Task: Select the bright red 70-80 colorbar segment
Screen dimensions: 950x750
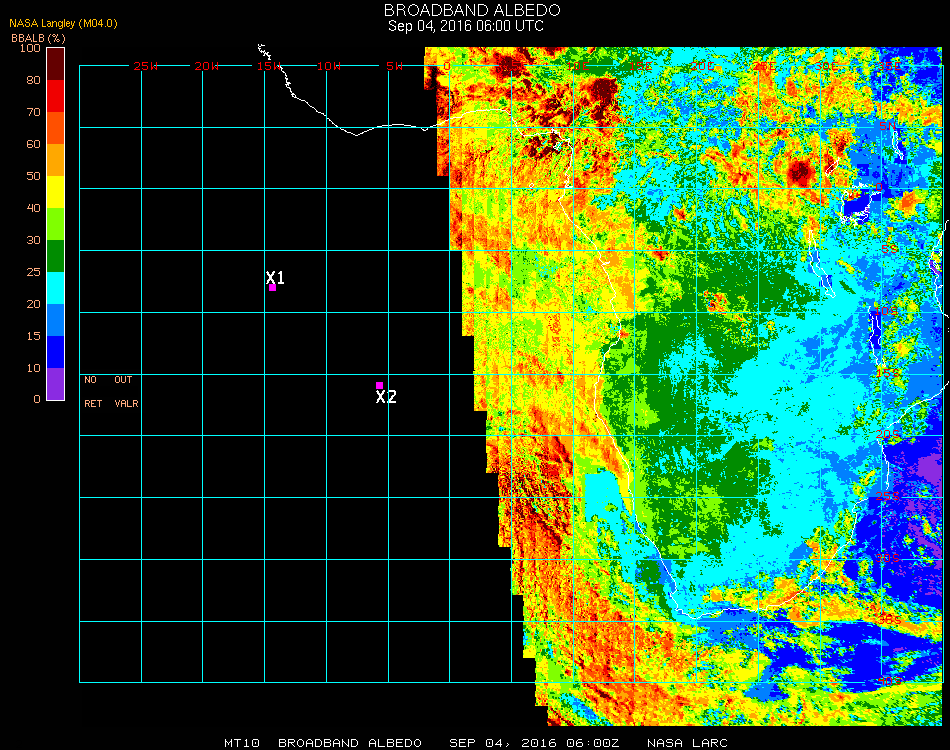Action: tap(55, 96)
